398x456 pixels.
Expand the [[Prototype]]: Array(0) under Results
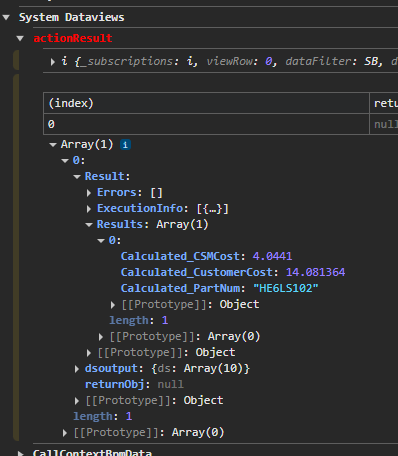(x=101, y=337)
